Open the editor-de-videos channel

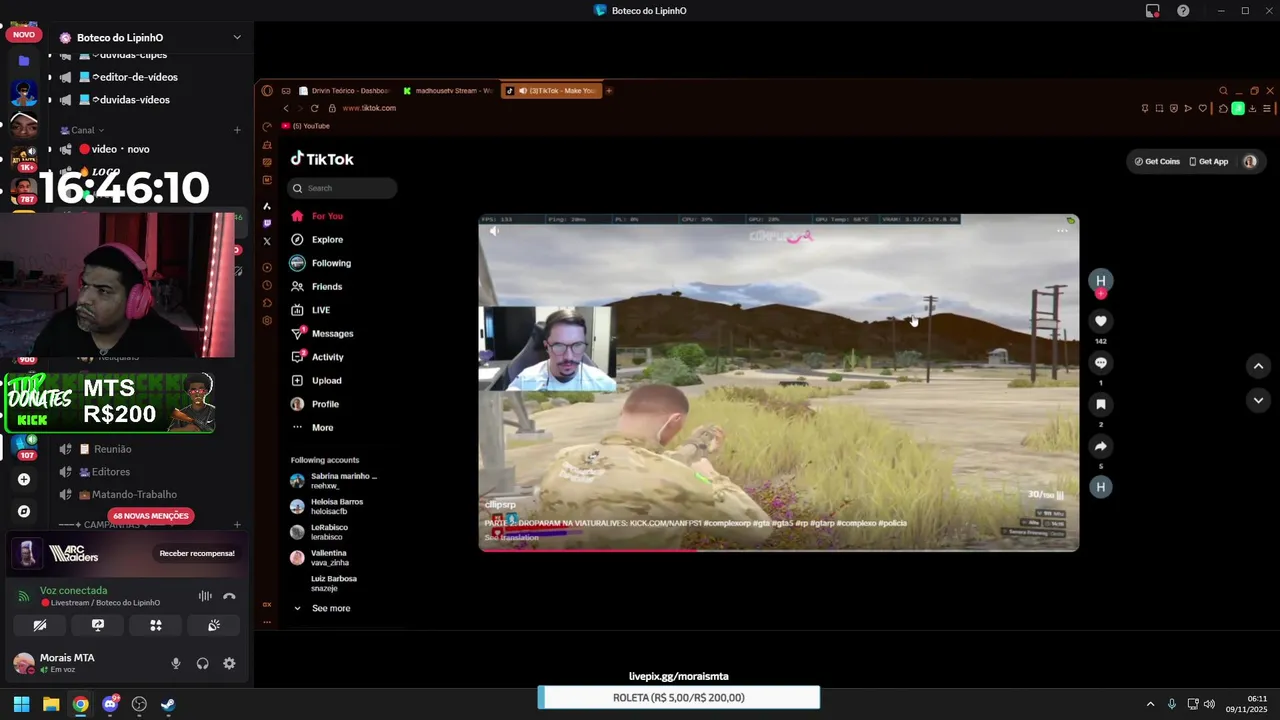tap(126, 77)
